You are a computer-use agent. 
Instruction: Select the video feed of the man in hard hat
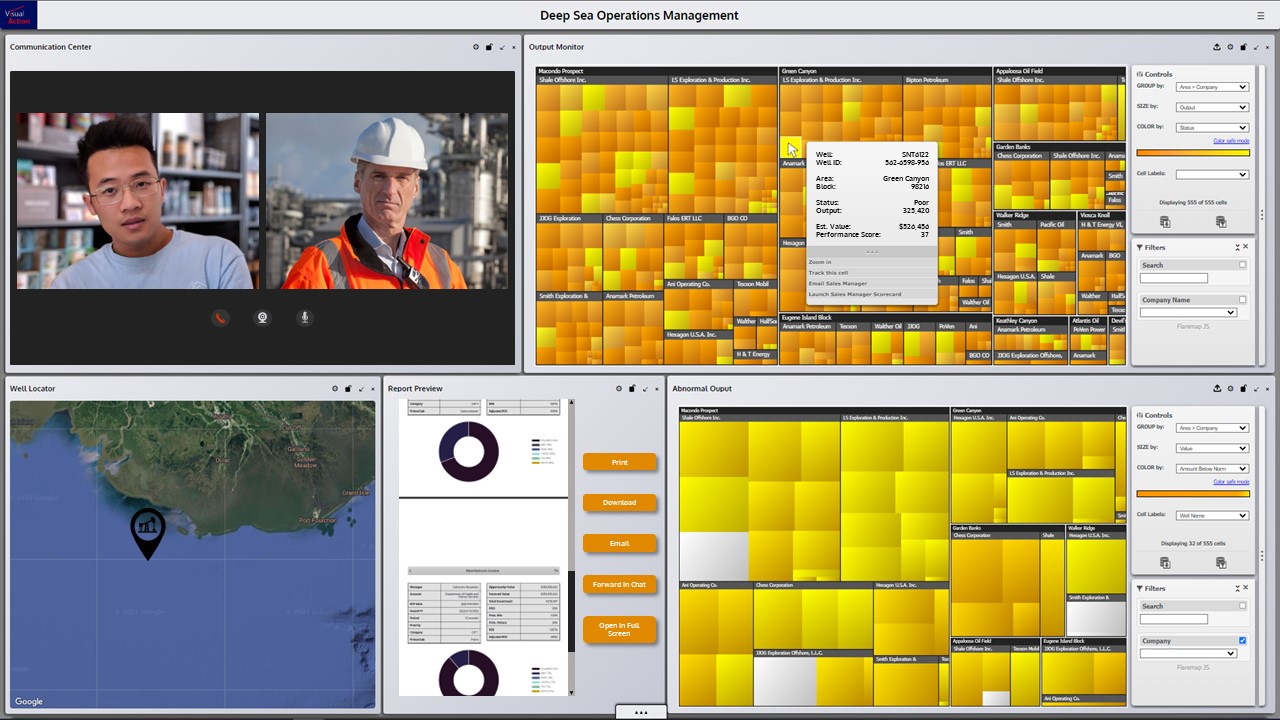[x=387, y=201]
